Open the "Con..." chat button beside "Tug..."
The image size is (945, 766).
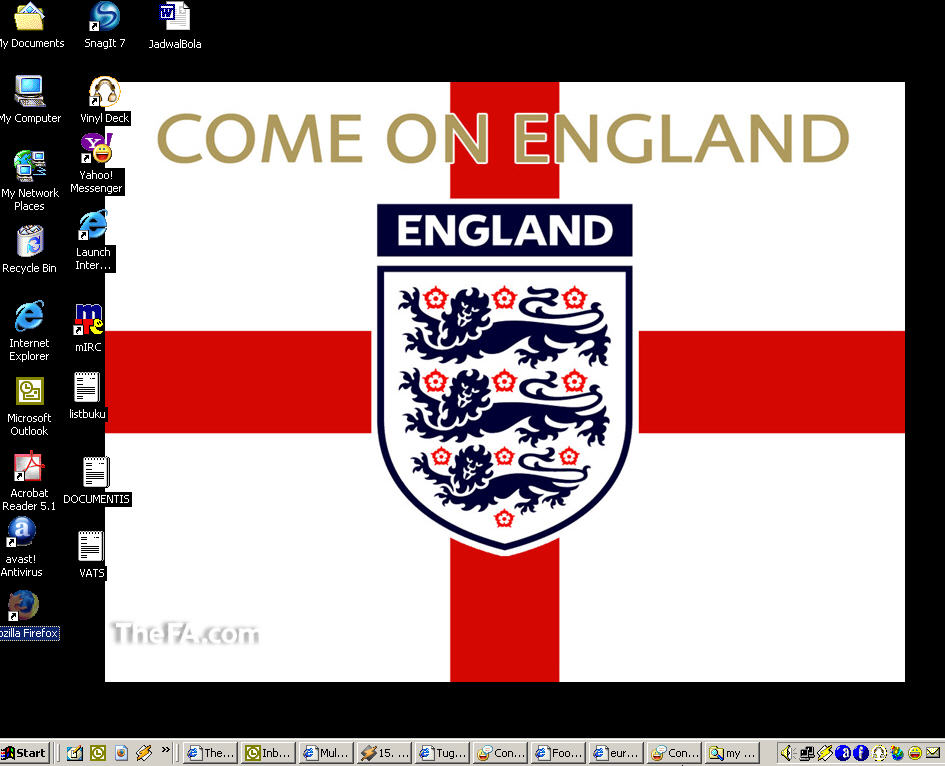(x=500, y=753)
